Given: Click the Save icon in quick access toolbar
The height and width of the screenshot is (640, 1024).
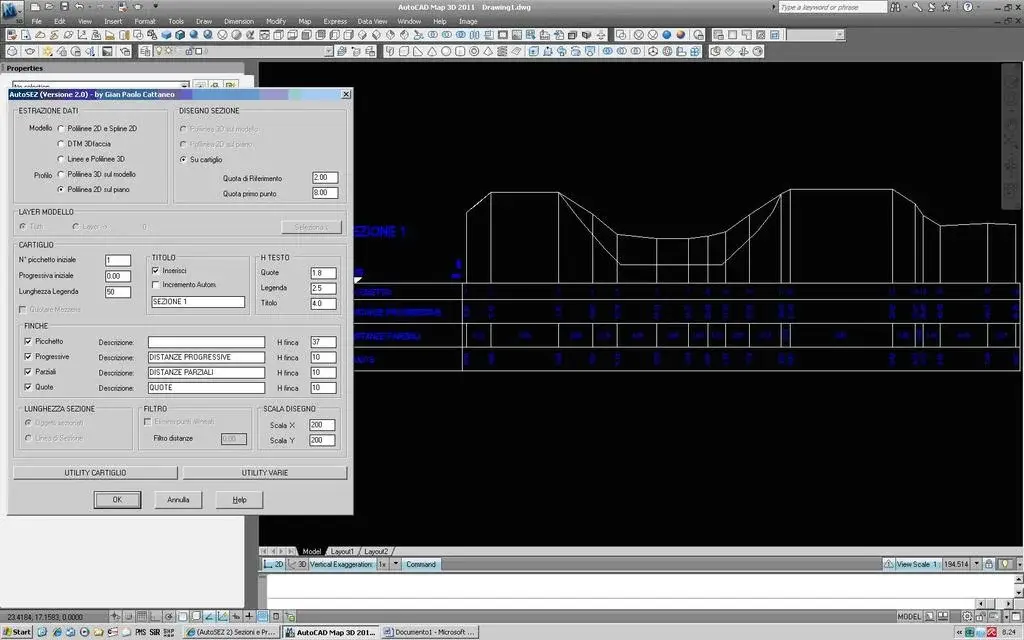Looking at the screenshot, I should pyautogui.click(x=64, y=7).
